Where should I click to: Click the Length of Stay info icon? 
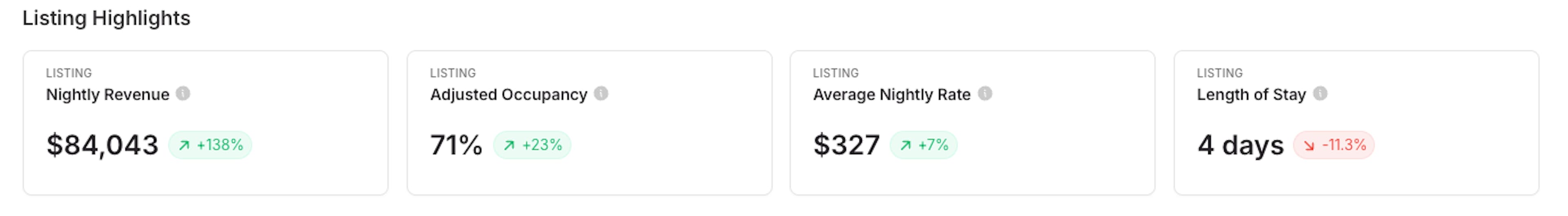click(1320, 94)
